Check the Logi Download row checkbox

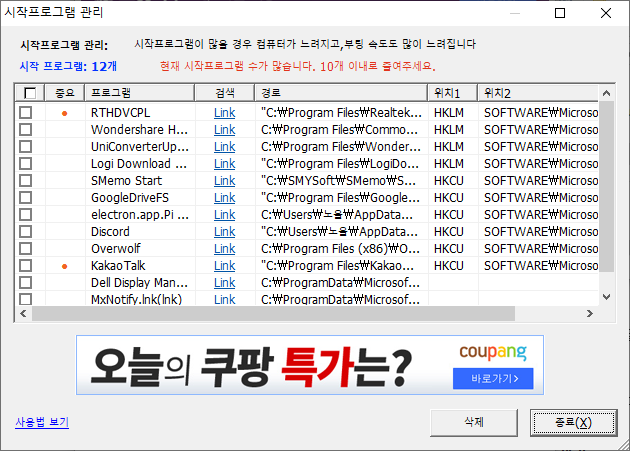26,164
